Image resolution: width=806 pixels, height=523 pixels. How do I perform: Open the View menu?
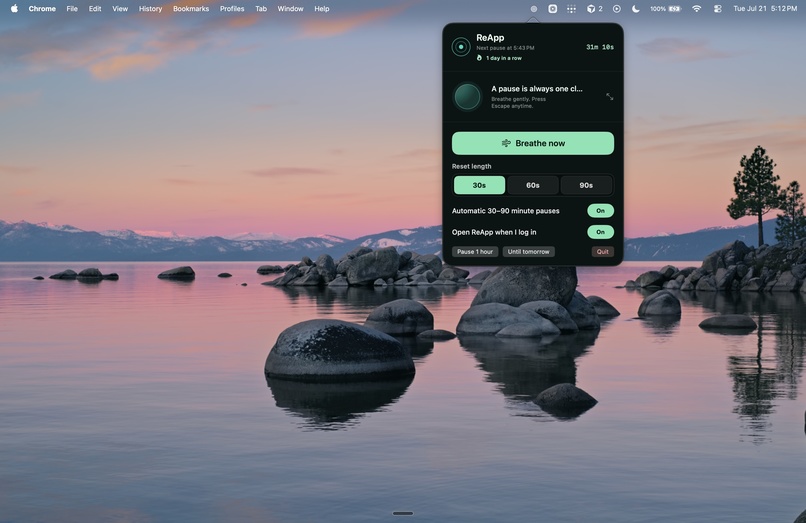coord(120,9)
